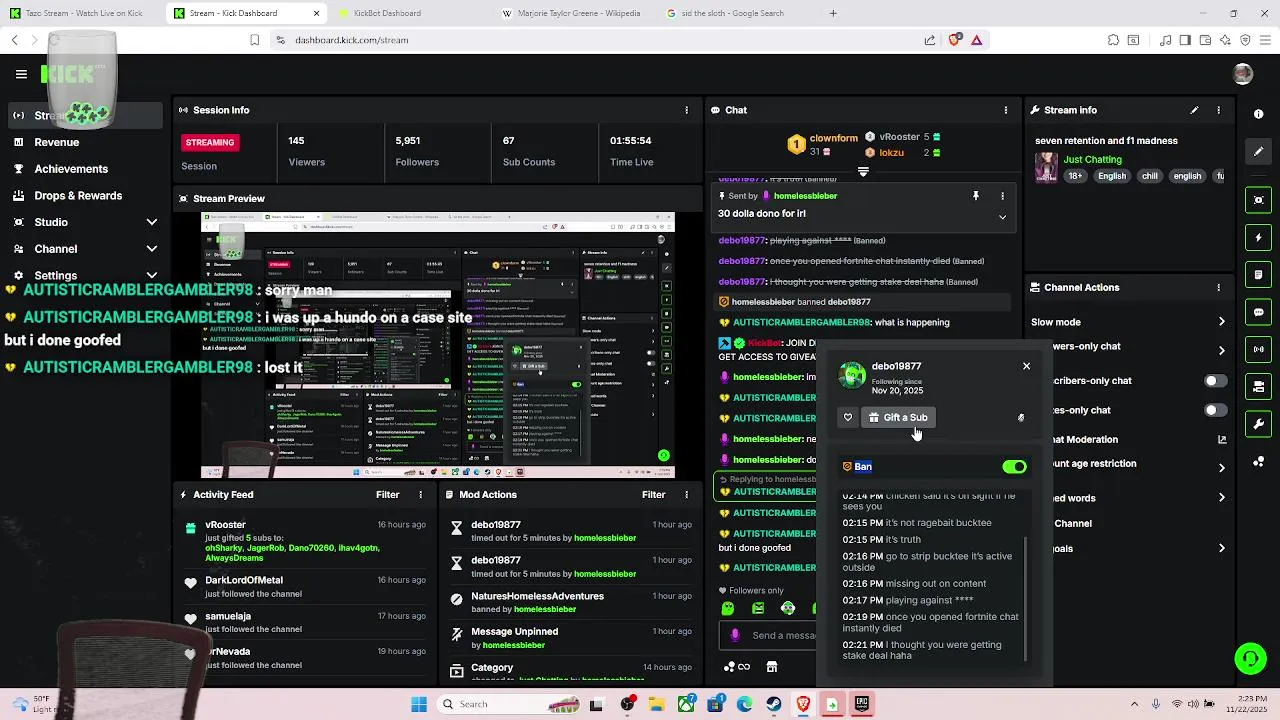Viewport: 1280px width, 720px height.
Task: Select pencil edit icon in right sidebar
Action: click(x=1259, y=151)
